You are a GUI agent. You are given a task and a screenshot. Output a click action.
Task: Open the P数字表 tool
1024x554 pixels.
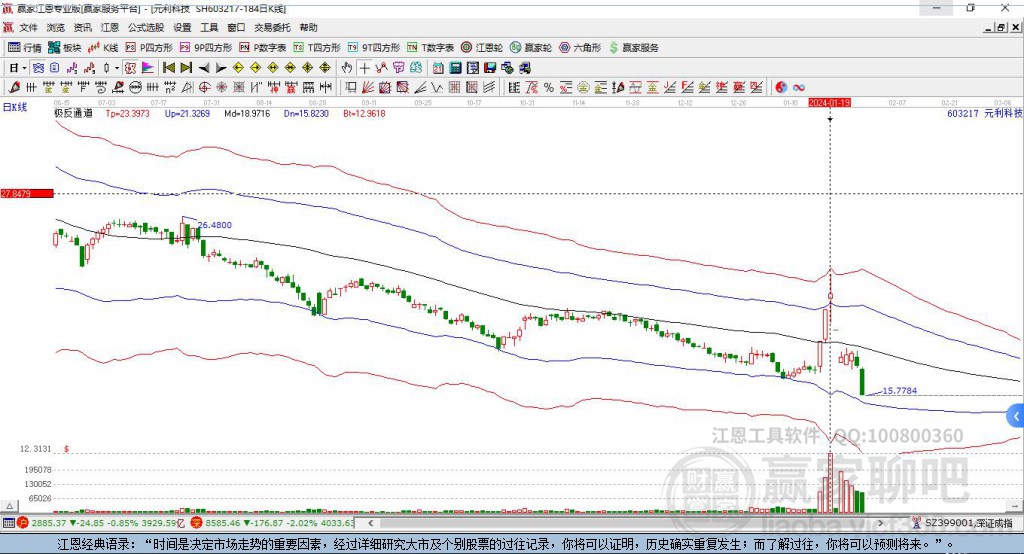(263, 48)
